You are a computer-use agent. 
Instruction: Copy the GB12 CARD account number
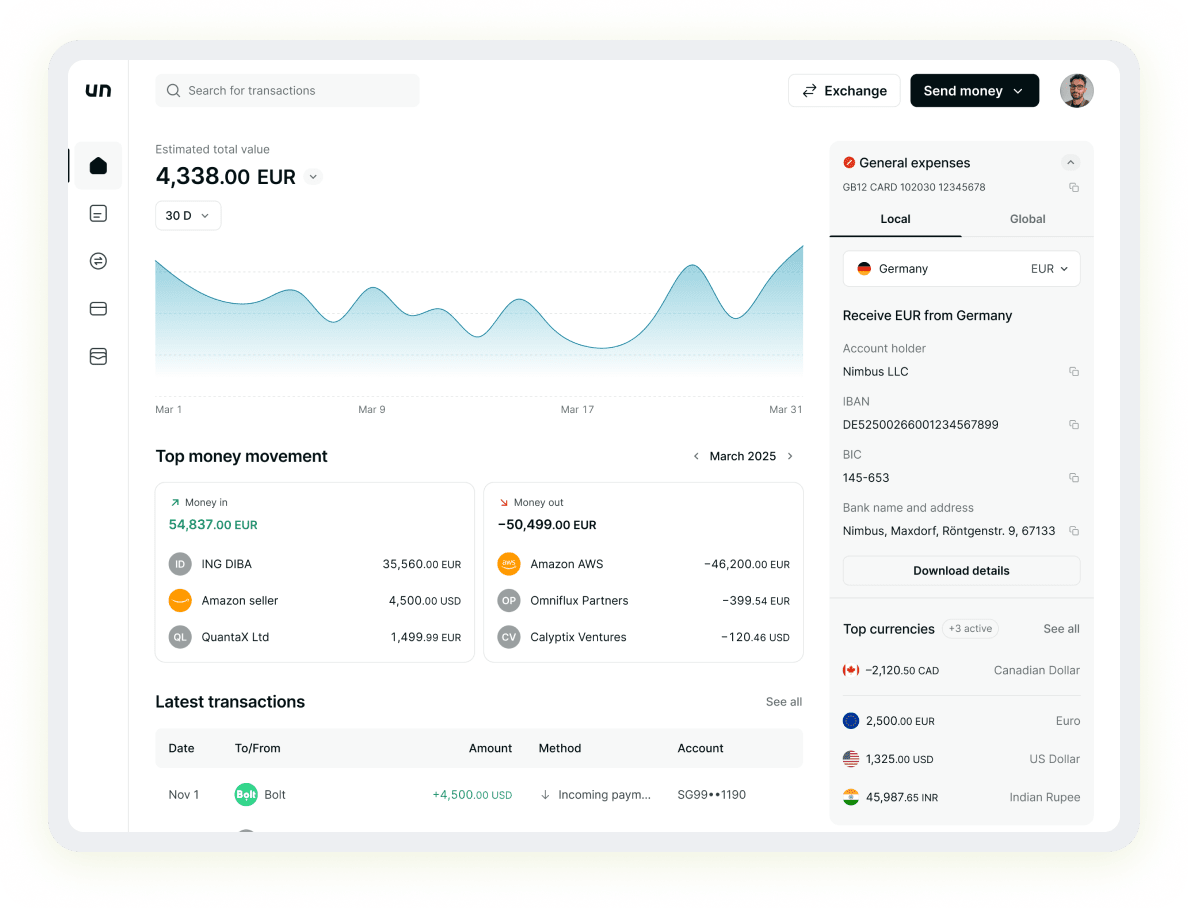tap(1074, 187)
